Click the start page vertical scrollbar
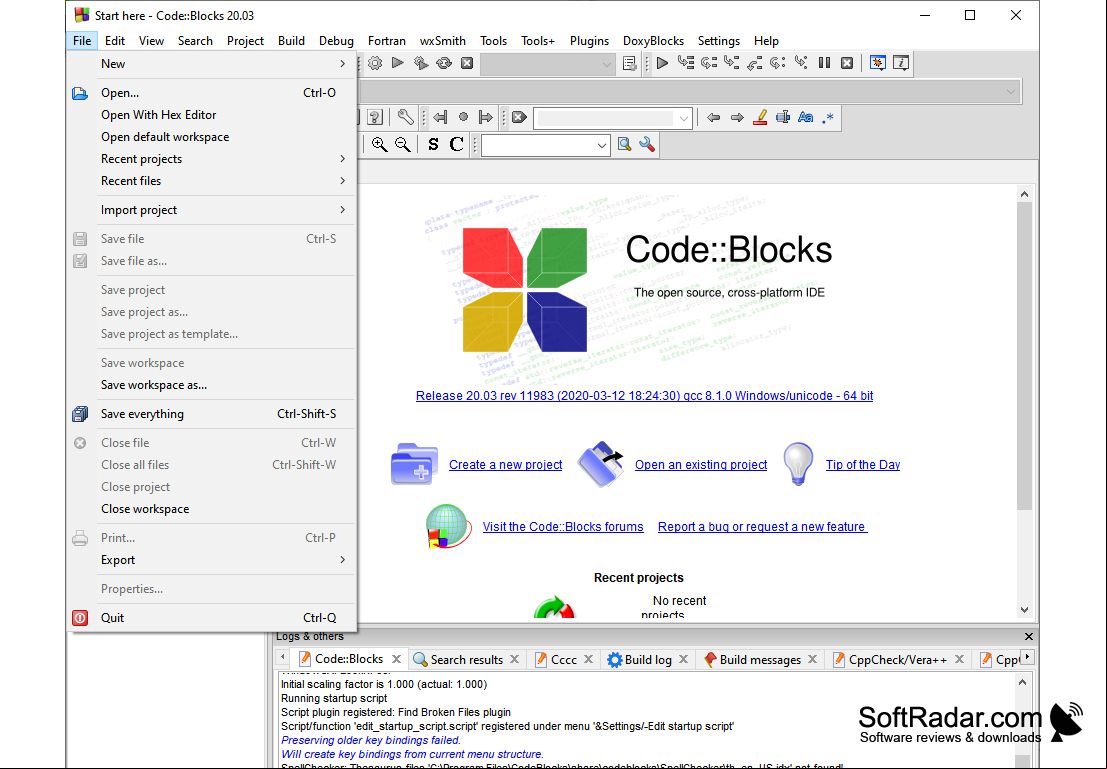The height and width of the screenshot is (769, 1107). (1024, 402)
